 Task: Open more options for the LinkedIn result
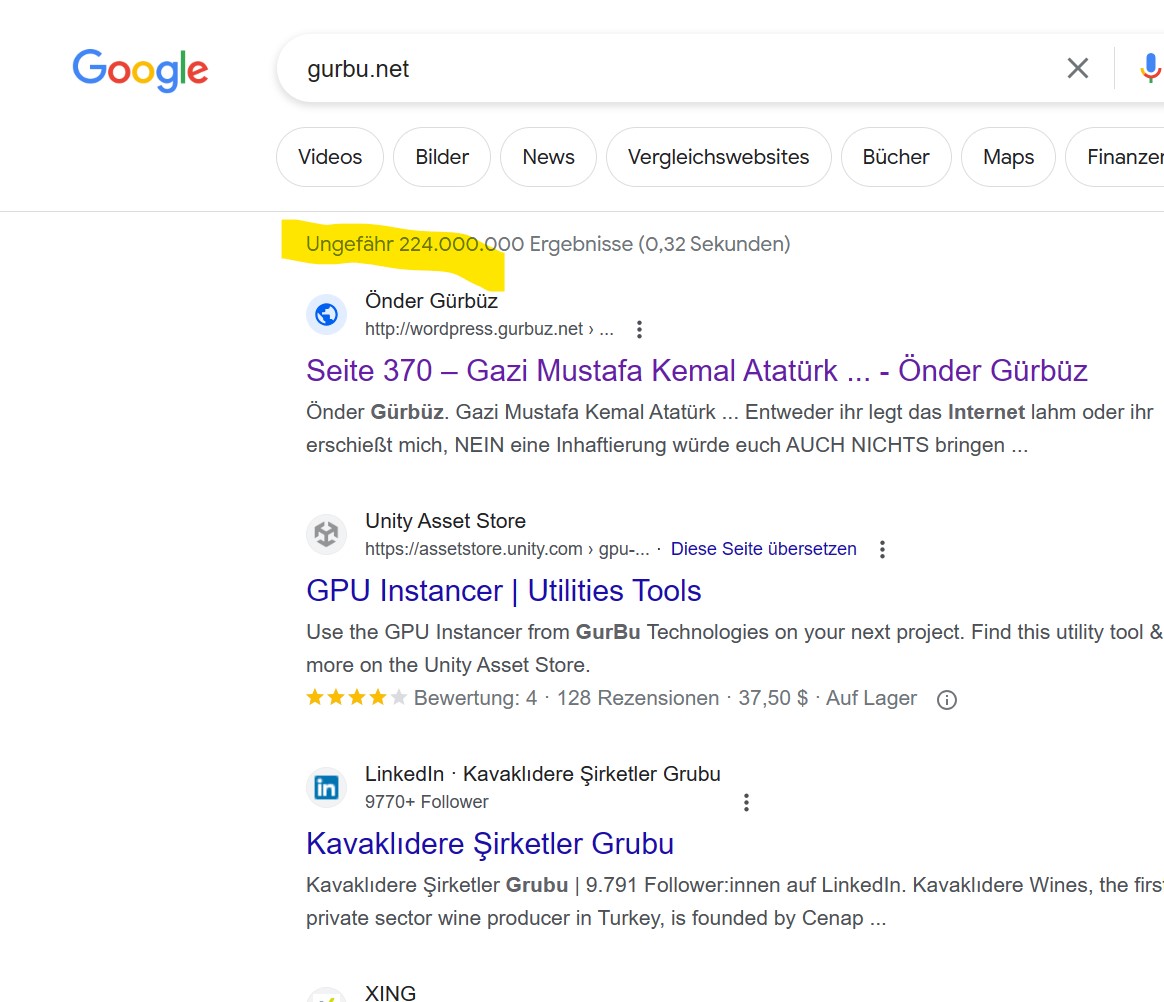pyautogui.click(x=746, y=802)
